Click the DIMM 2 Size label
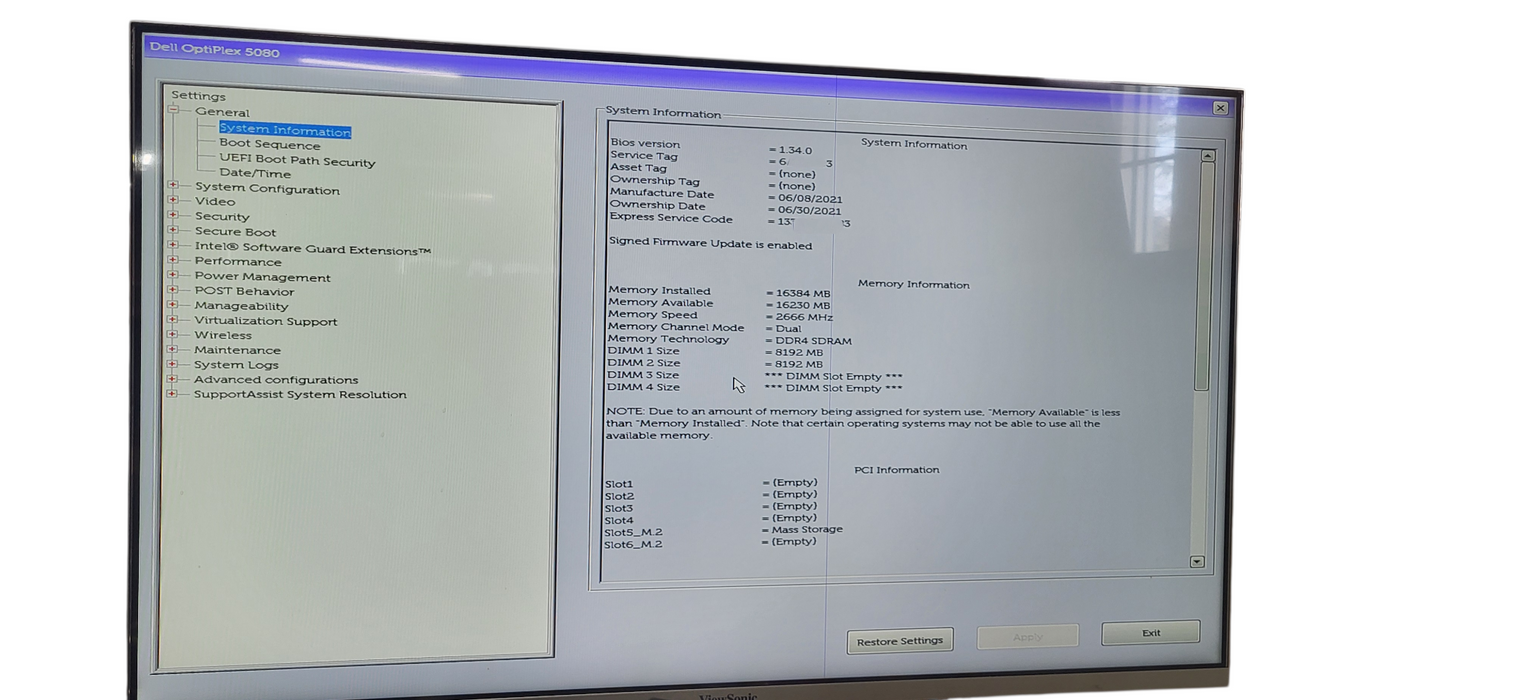1515x700 pixels. pyautogui.click(x=643, y=363)
